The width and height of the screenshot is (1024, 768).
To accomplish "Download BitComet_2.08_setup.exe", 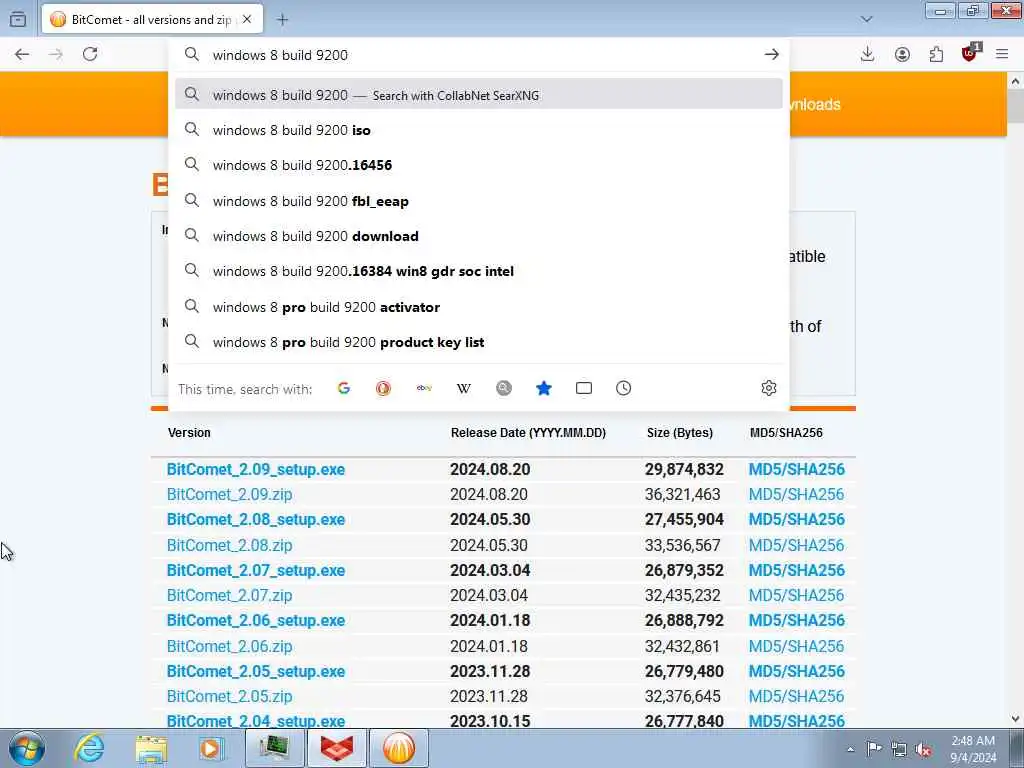I will (x=256, y=520).
